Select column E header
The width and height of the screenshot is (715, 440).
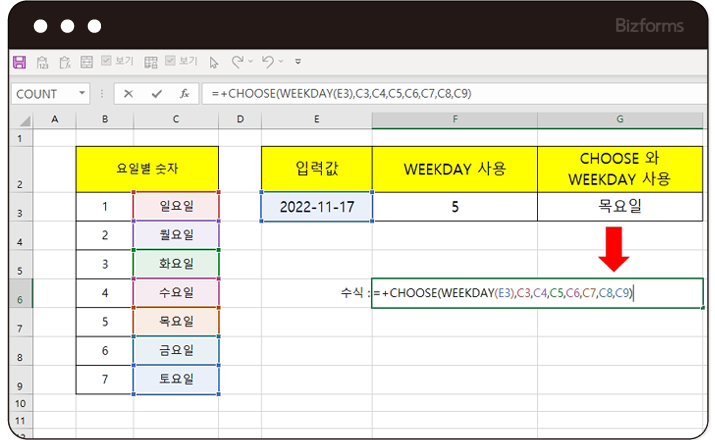coord(316,119)
